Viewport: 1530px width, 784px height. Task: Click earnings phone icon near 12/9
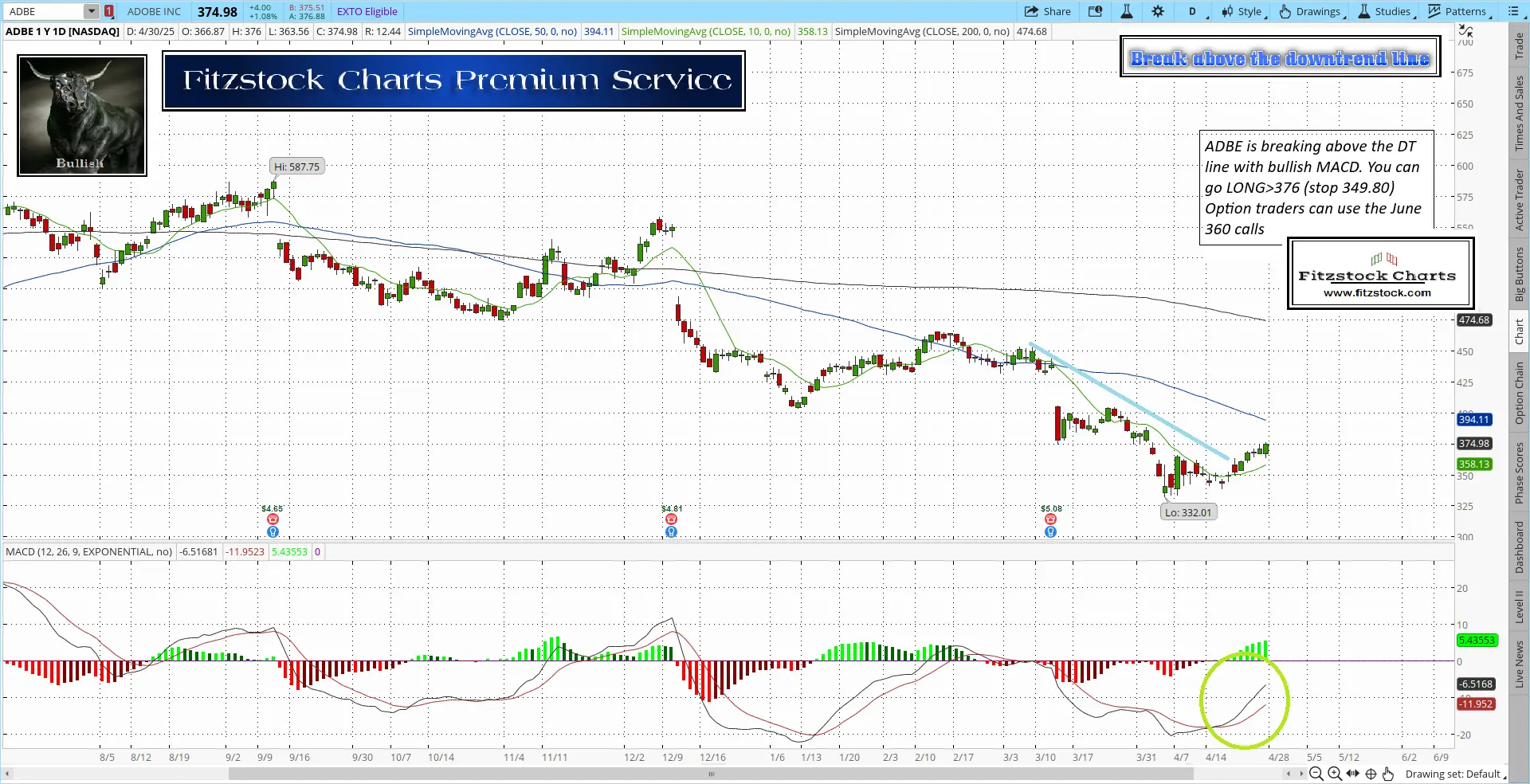point(671,519)
